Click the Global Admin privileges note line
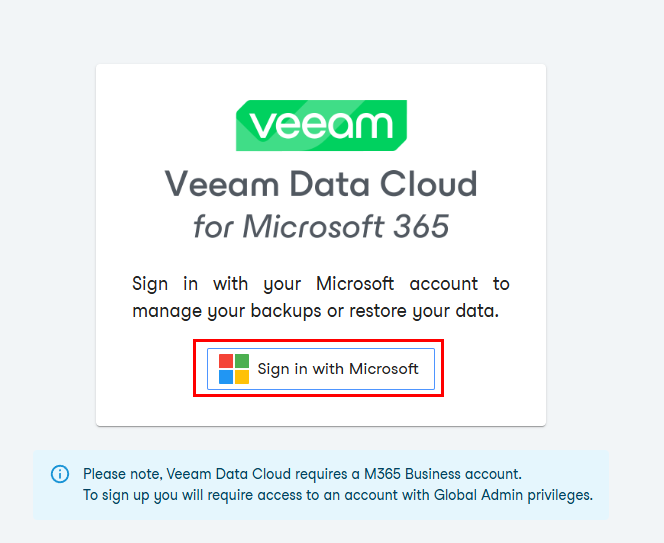 click(338, 495)
